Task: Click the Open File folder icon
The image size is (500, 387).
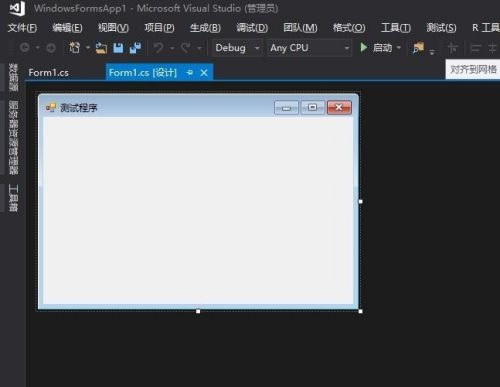Action: coord(101,48)
